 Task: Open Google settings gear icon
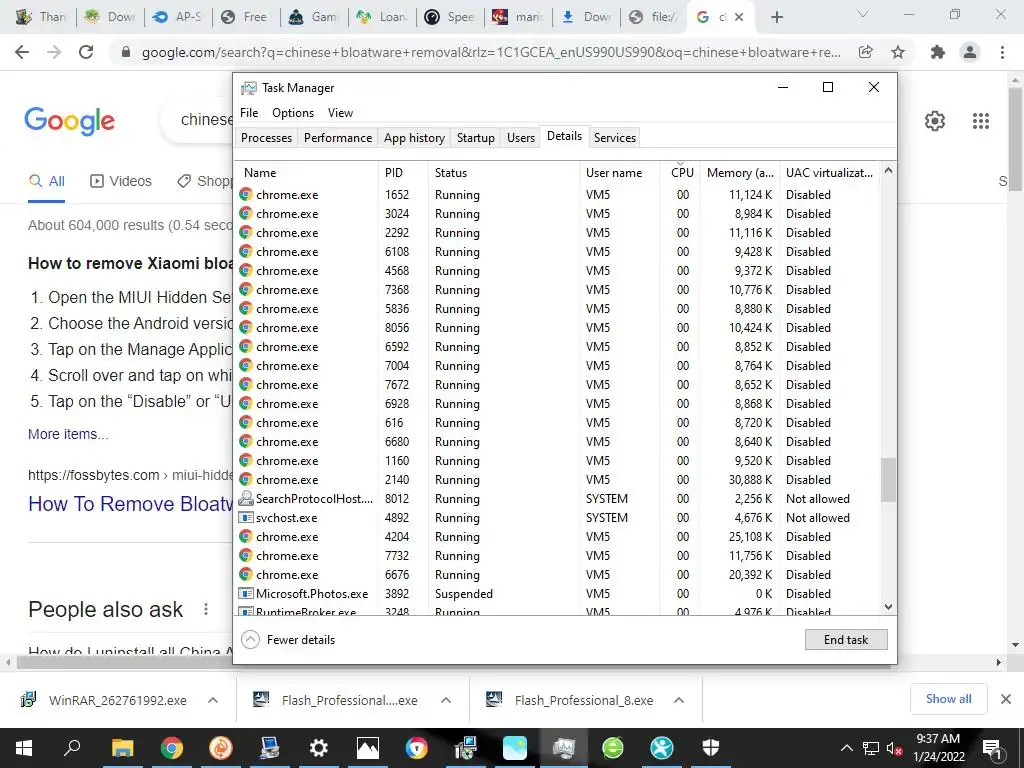(x=935, y=121)
